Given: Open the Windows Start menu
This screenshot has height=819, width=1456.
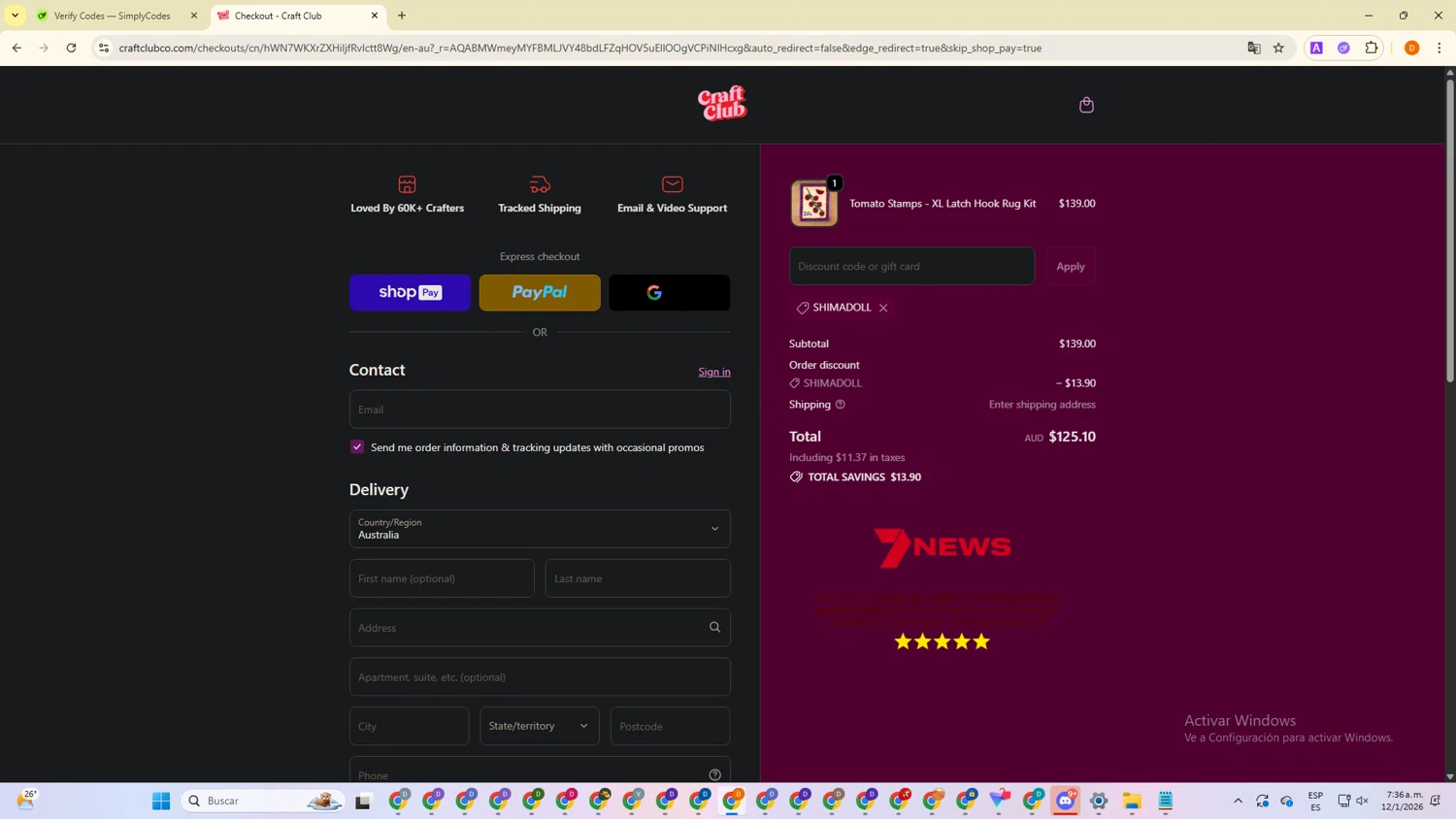Looking at the screenshot, I should 161,801.
